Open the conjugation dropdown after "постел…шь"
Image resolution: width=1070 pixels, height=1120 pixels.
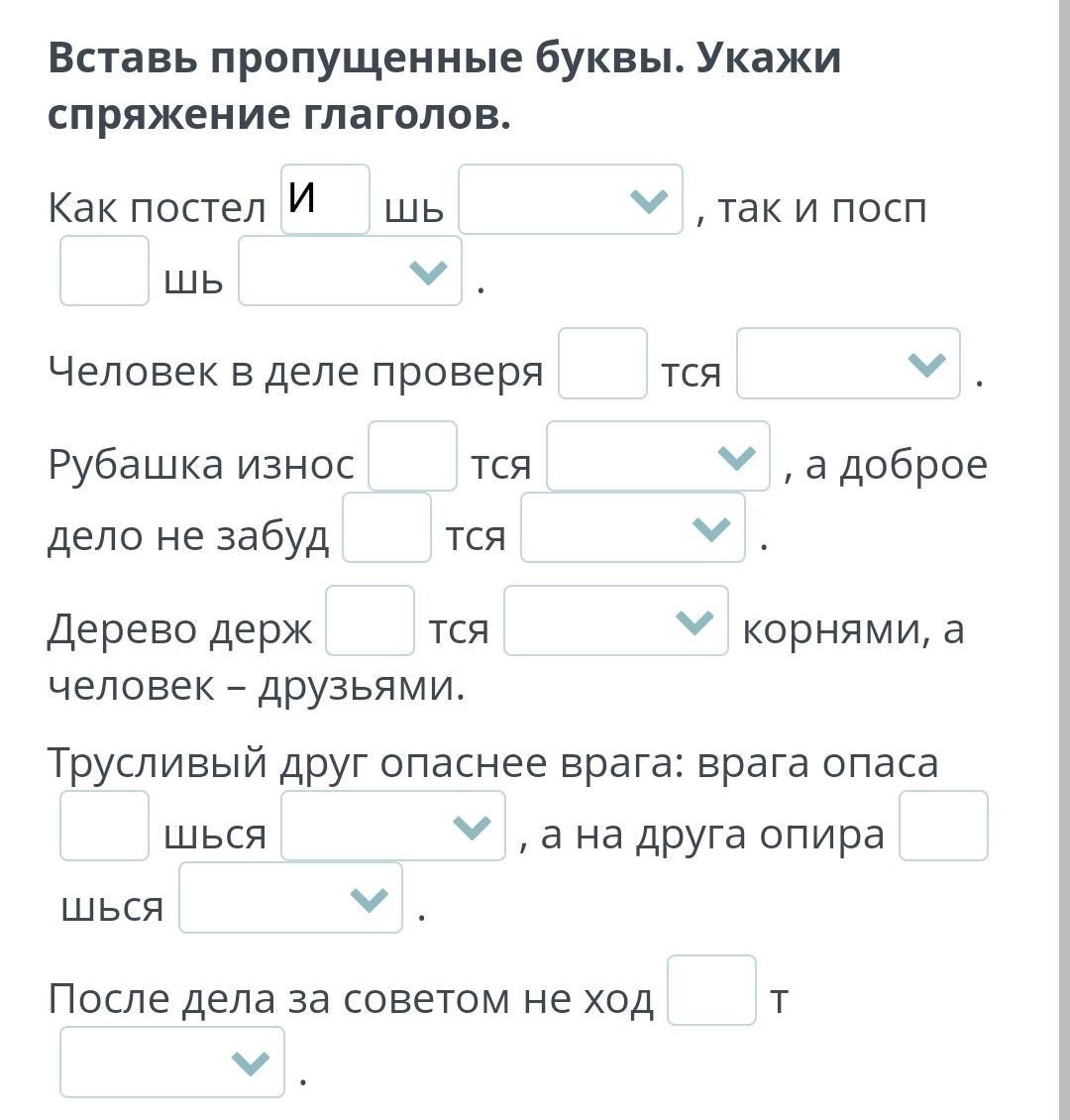(571, 199)
